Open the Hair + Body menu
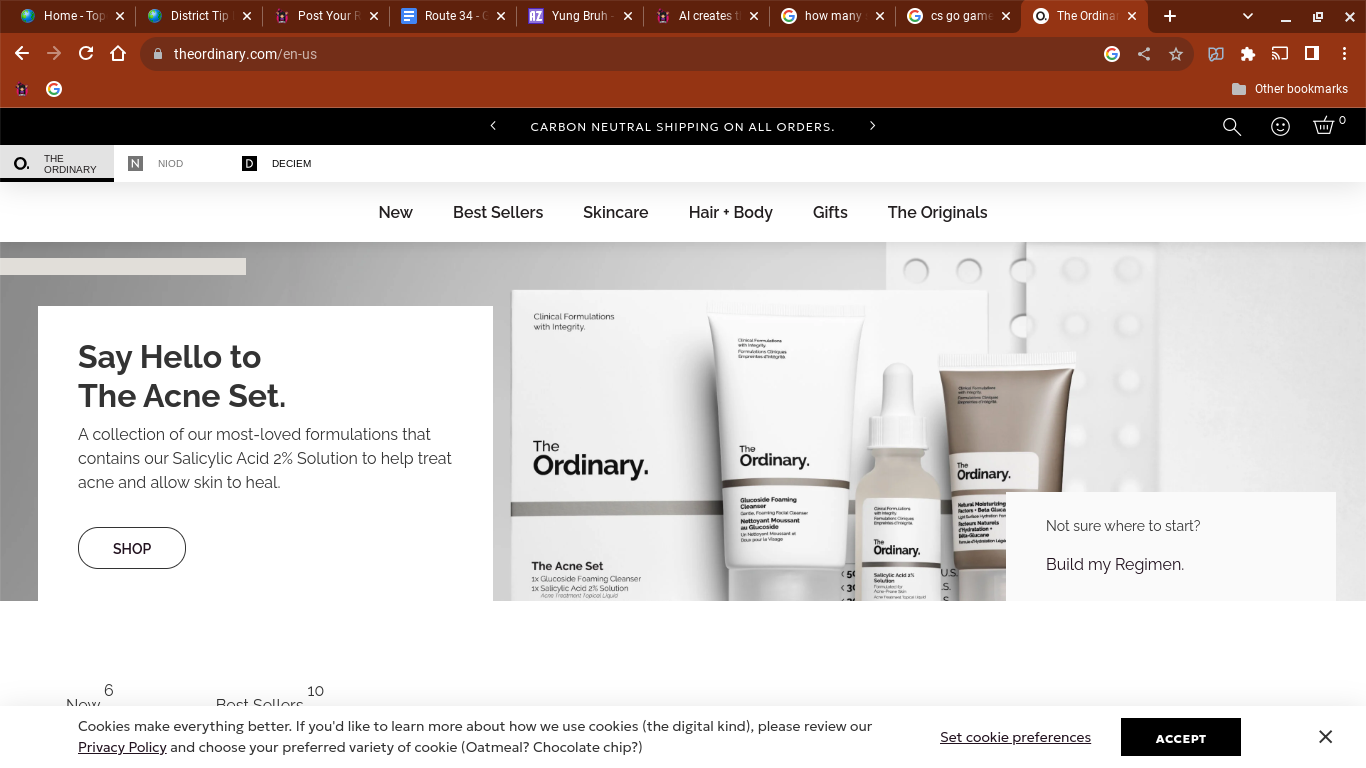The width and height of the screenshot is (1366, 768). click(x=731, y=212)
